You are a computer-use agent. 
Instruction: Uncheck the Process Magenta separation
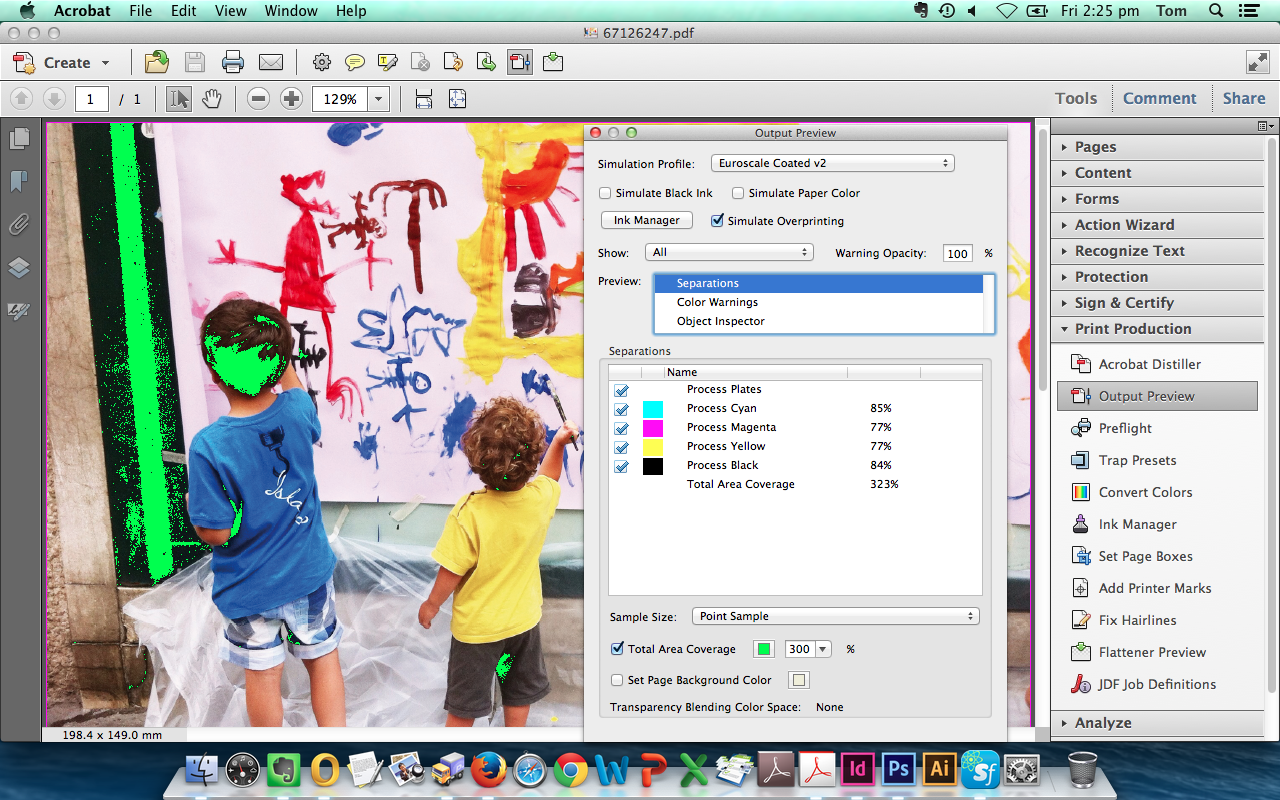point(621,427)
